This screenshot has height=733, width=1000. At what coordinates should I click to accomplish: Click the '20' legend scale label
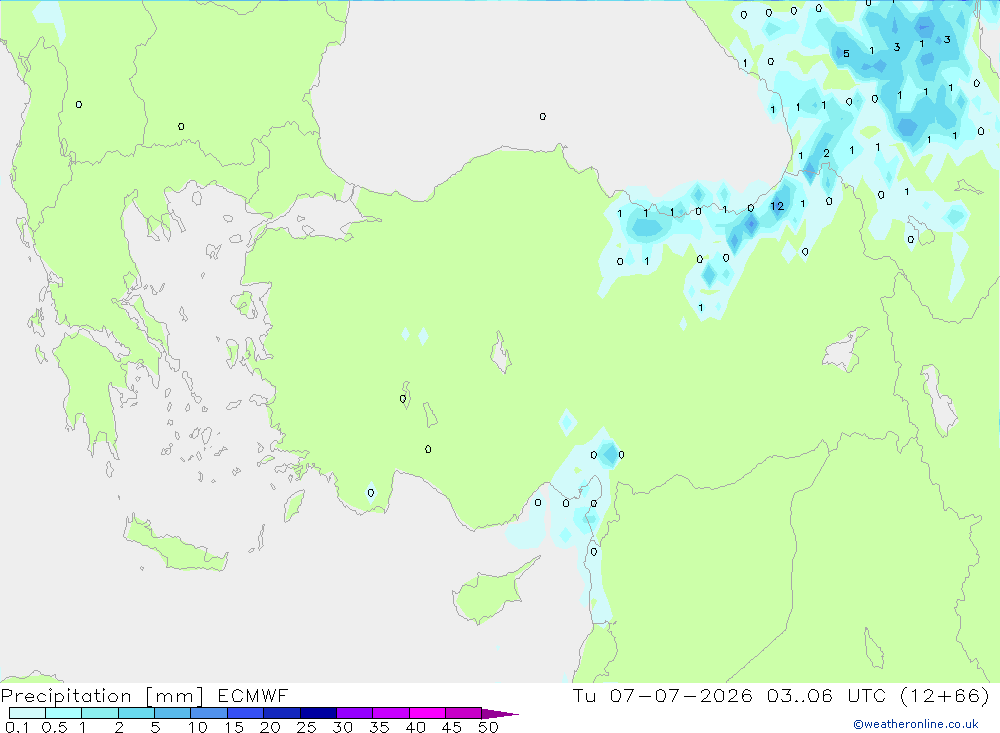click(270, 727)
